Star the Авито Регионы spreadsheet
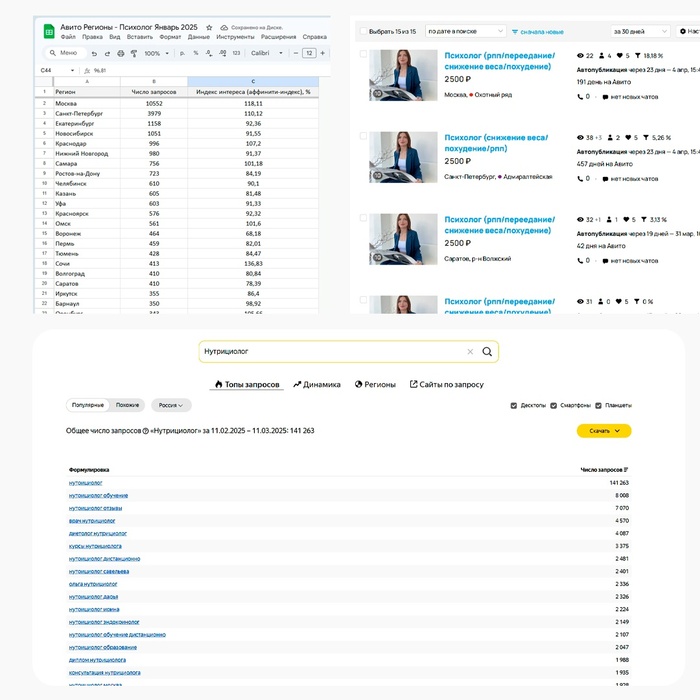This screenshot has height=700, width=700. tap(209, 28)
